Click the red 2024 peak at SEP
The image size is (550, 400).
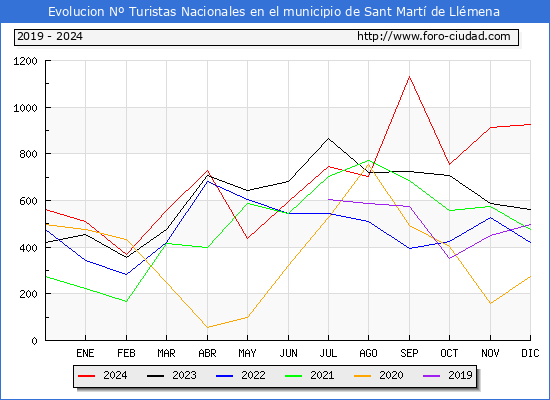click(409, 77)
